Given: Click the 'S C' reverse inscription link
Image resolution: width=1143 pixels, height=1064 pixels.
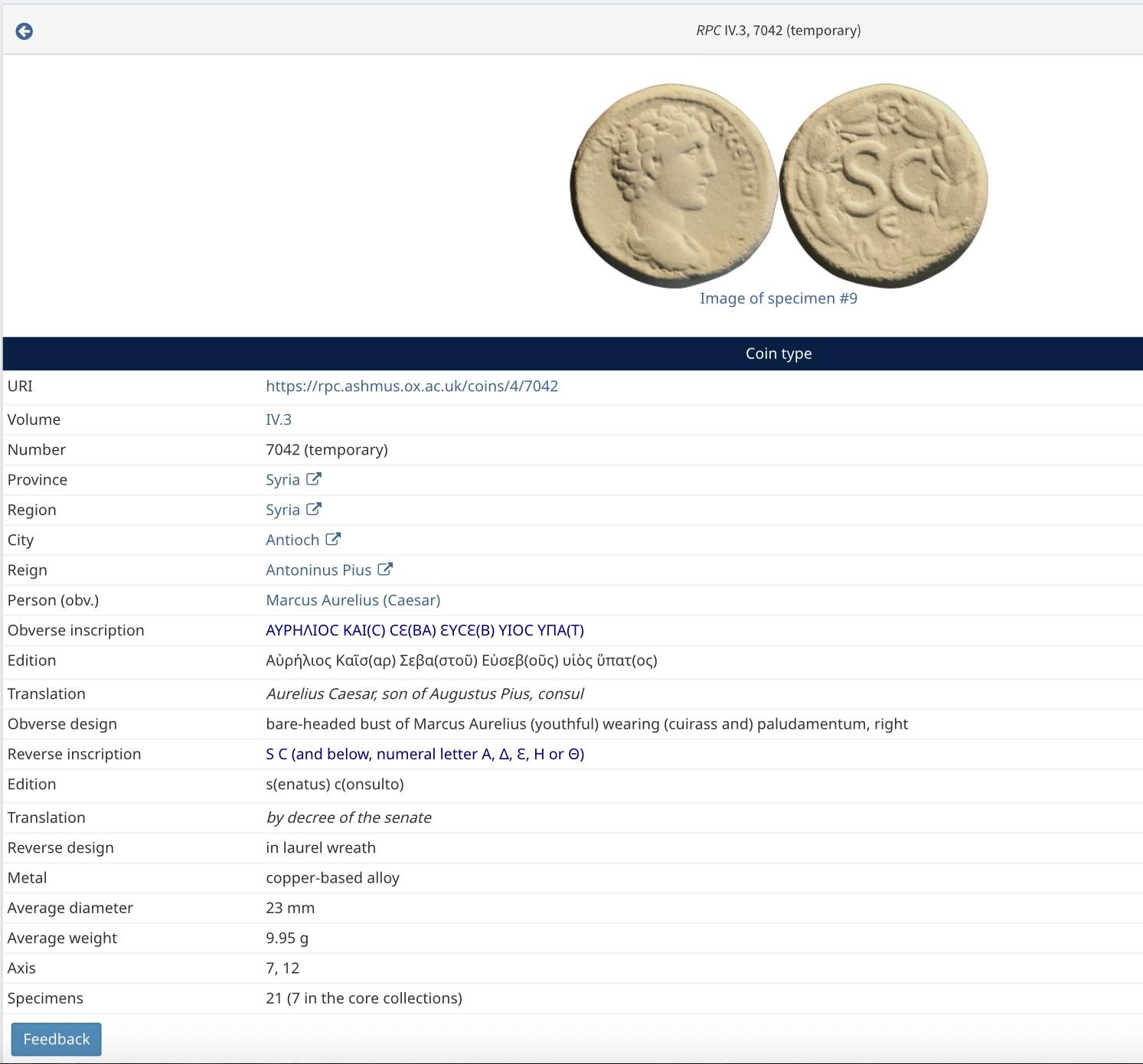Looking at the screenshot, I should 425,754.
